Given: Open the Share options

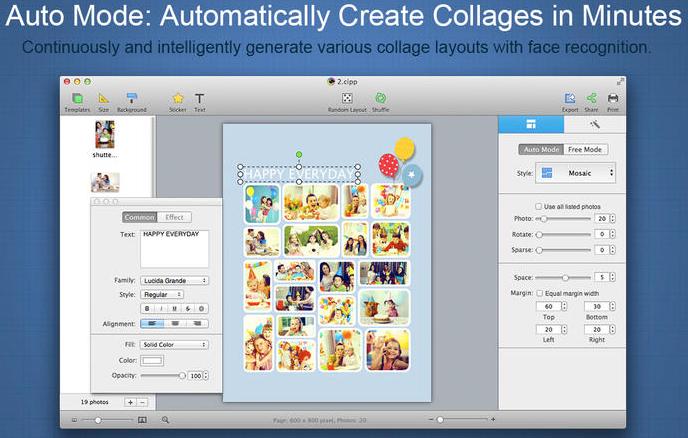Looking at the screenshot, I should 591,98.
